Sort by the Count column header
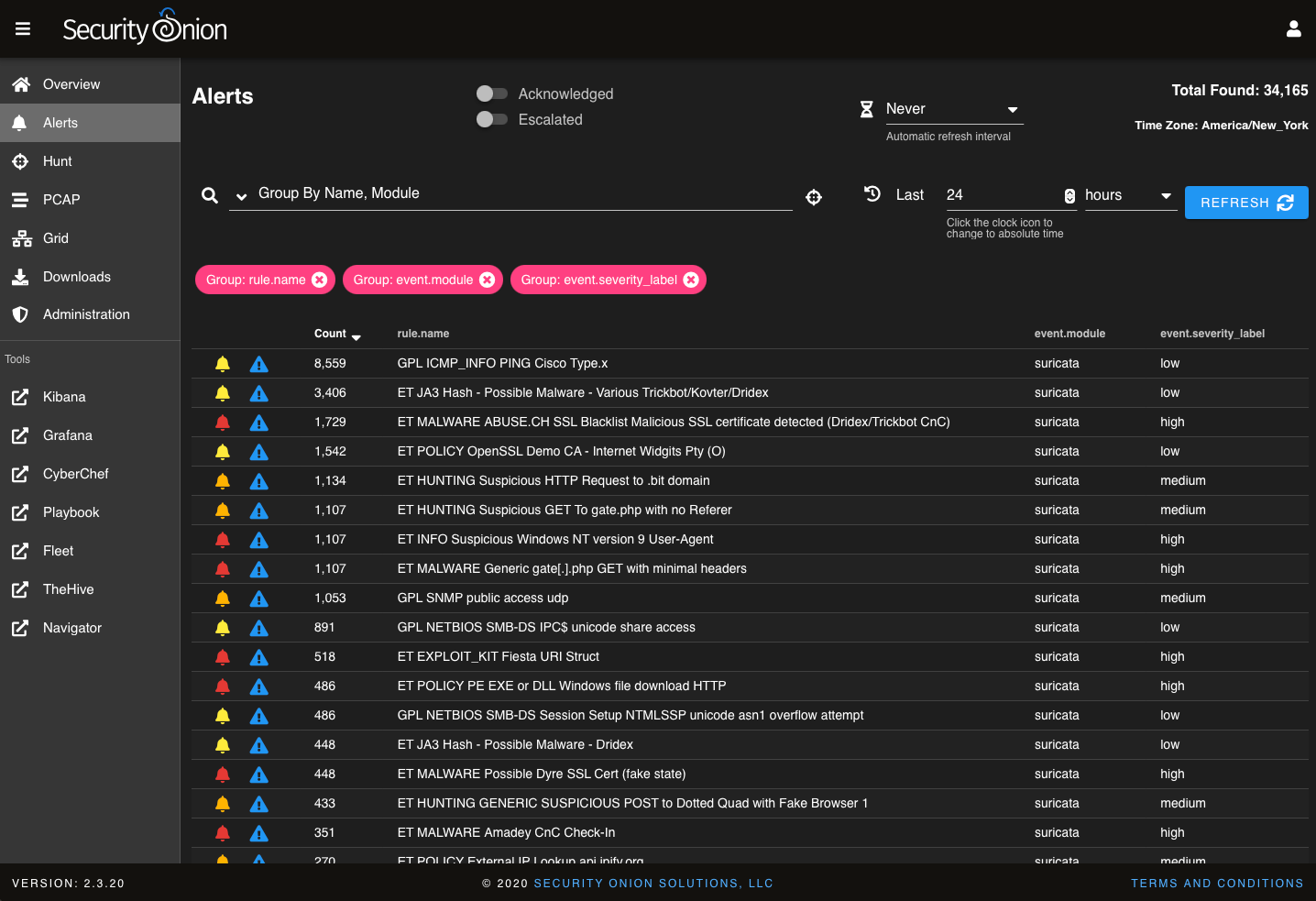This screenshot has width=1316, height=901. coord(331,334)
